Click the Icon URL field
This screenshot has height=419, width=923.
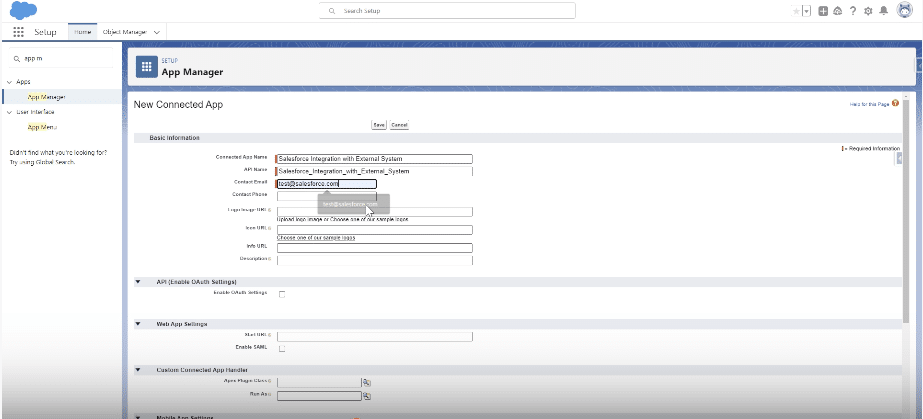tap(375, 230)
